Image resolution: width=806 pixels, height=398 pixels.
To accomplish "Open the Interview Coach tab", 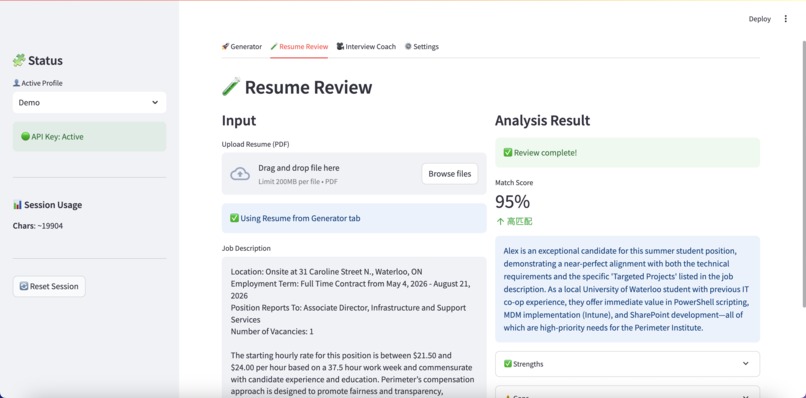I will coord(366,46).
